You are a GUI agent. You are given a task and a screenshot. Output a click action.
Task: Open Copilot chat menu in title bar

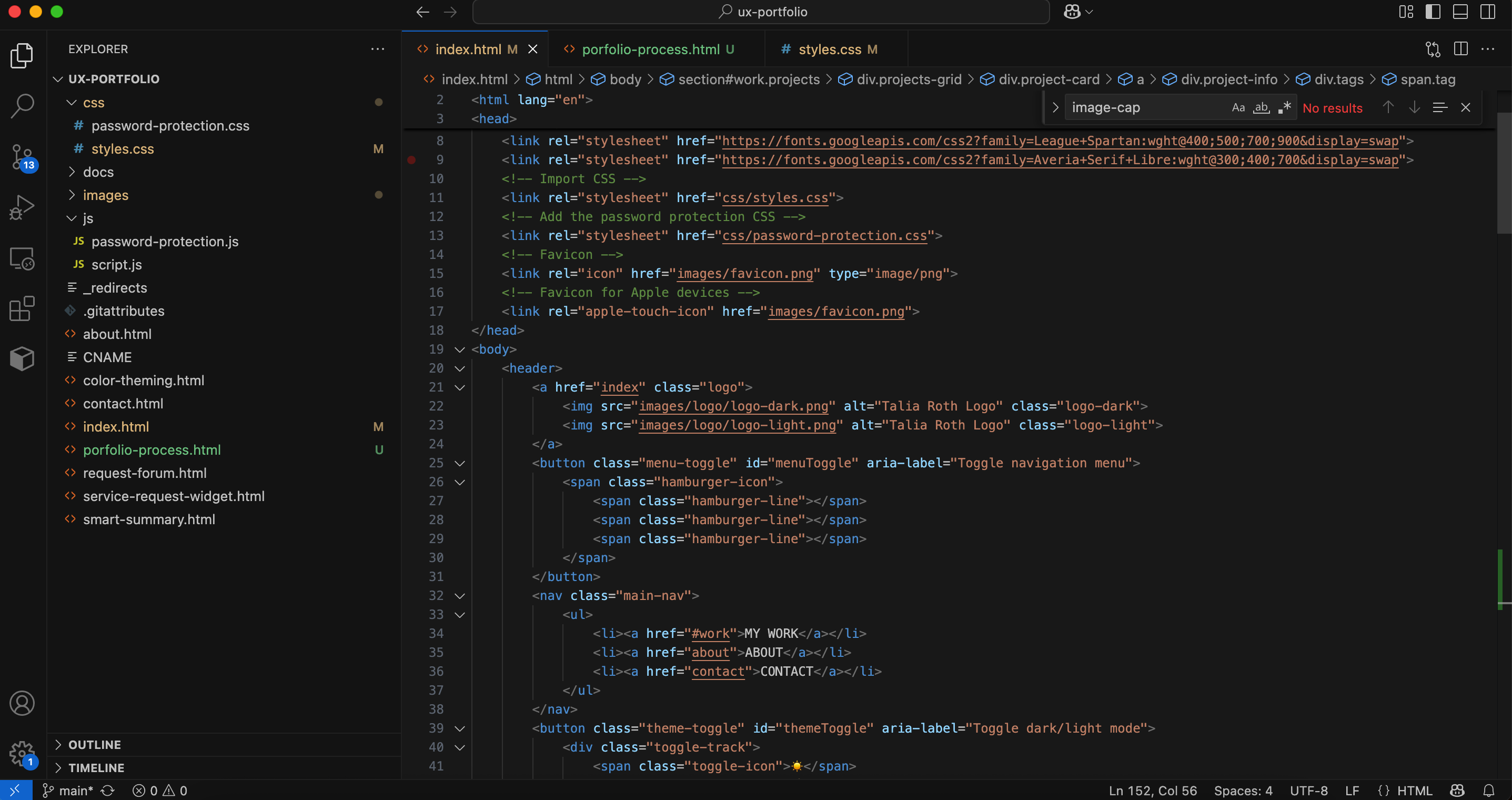[x=1078, y=12]
